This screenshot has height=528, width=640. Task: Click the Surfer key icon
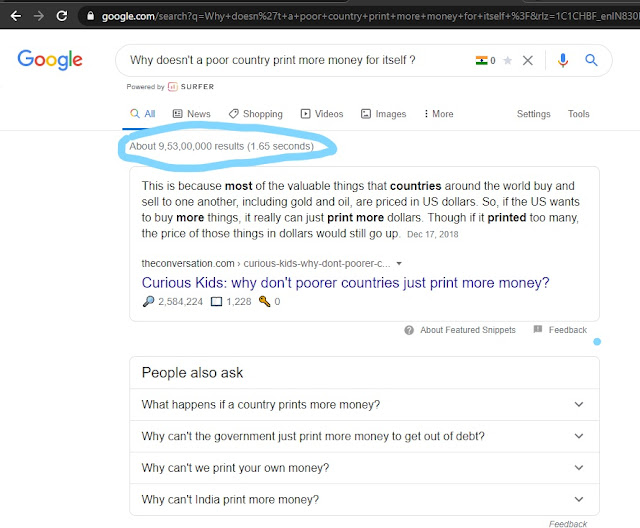click(264, 302)
